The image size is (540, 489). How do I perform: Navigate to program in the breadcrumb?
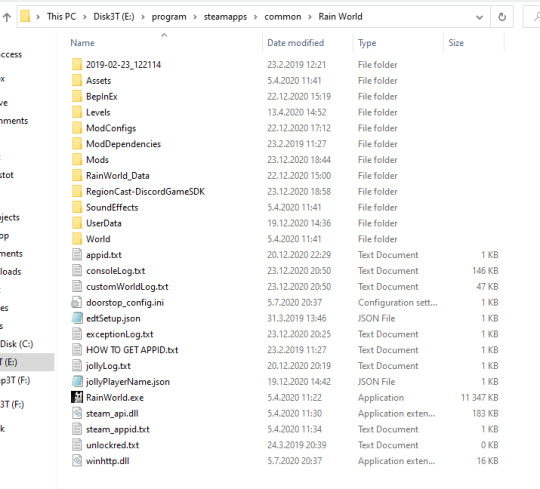[x=169, y=17]
